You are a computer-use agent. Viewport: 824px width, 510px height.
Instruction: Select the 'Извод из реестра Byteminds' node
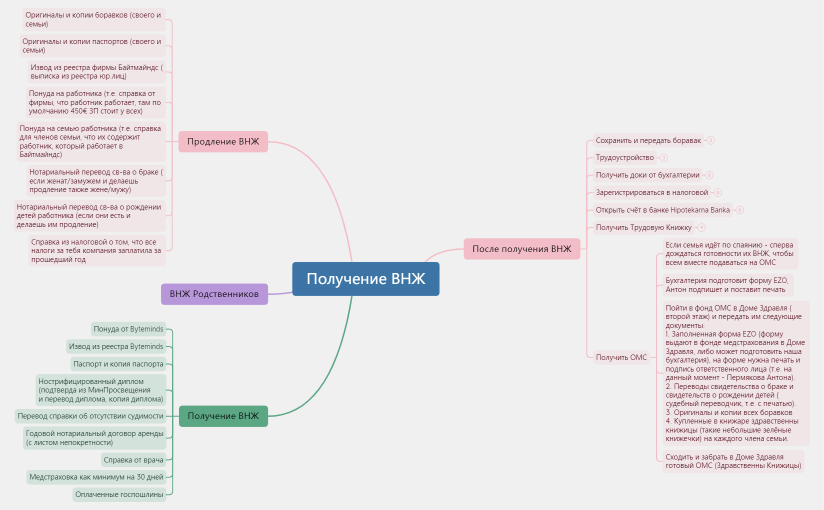tap(115, 346)
